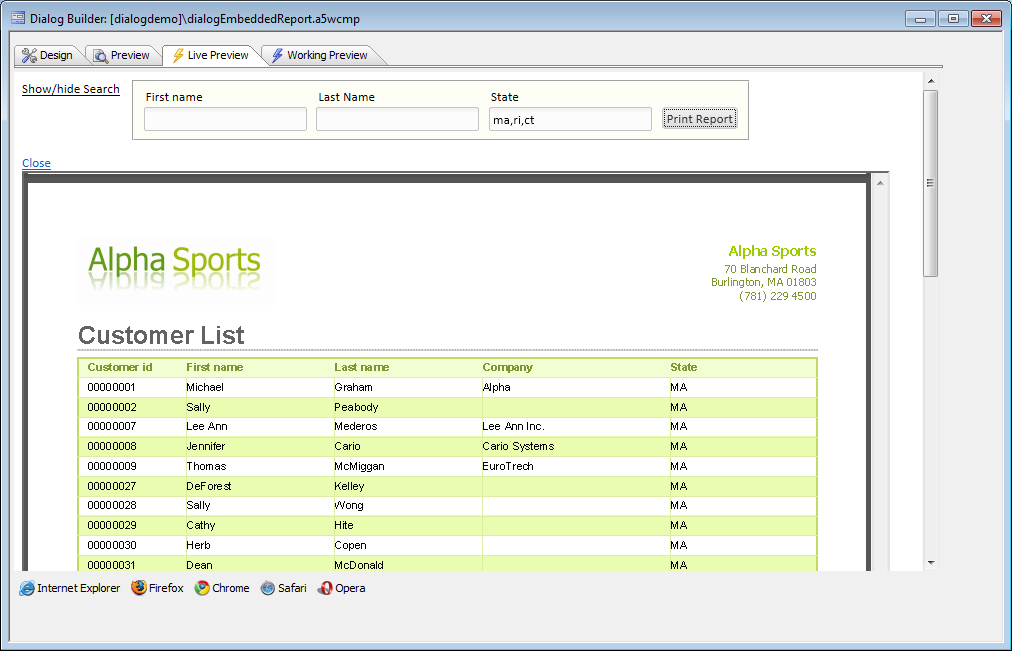Click customer id 00000030
The width and height of the screenshot is (1012, 651).
pyautogui.click(x=112, y=545)
